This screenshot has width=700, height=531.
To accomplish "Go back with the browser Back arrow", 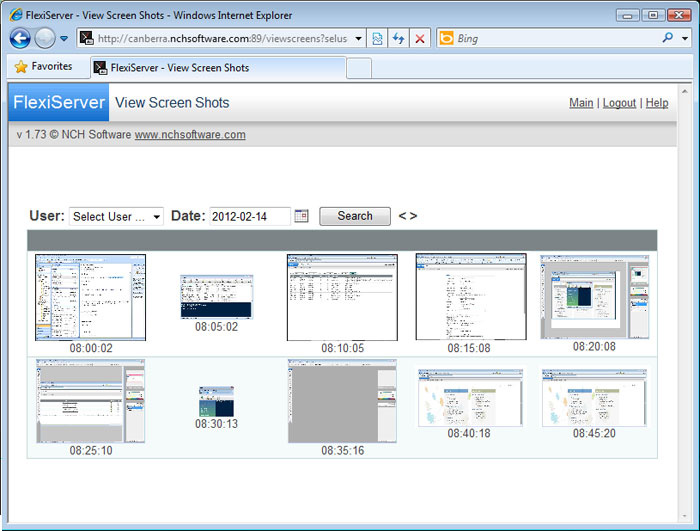I will click(x=20, y=39).
